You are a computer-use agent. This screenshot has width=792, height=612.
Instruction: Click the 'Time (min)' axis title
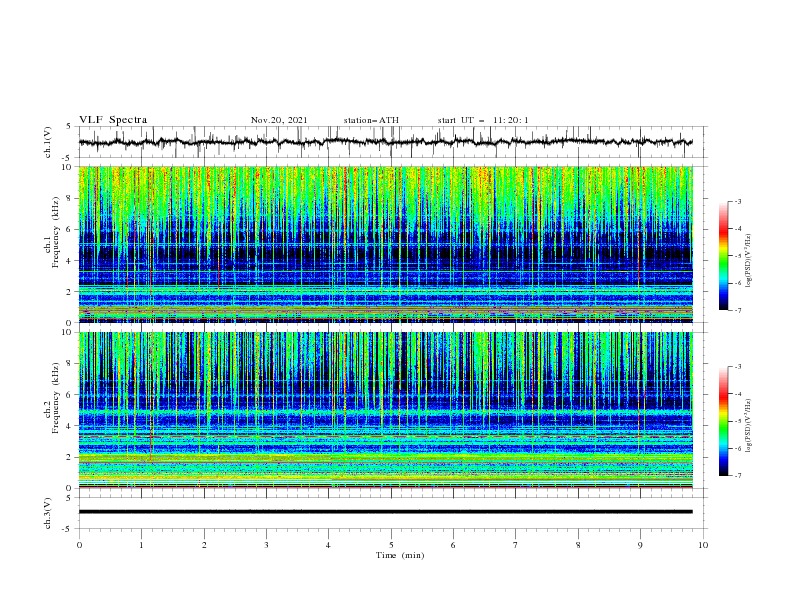click(x=400, y=555)
